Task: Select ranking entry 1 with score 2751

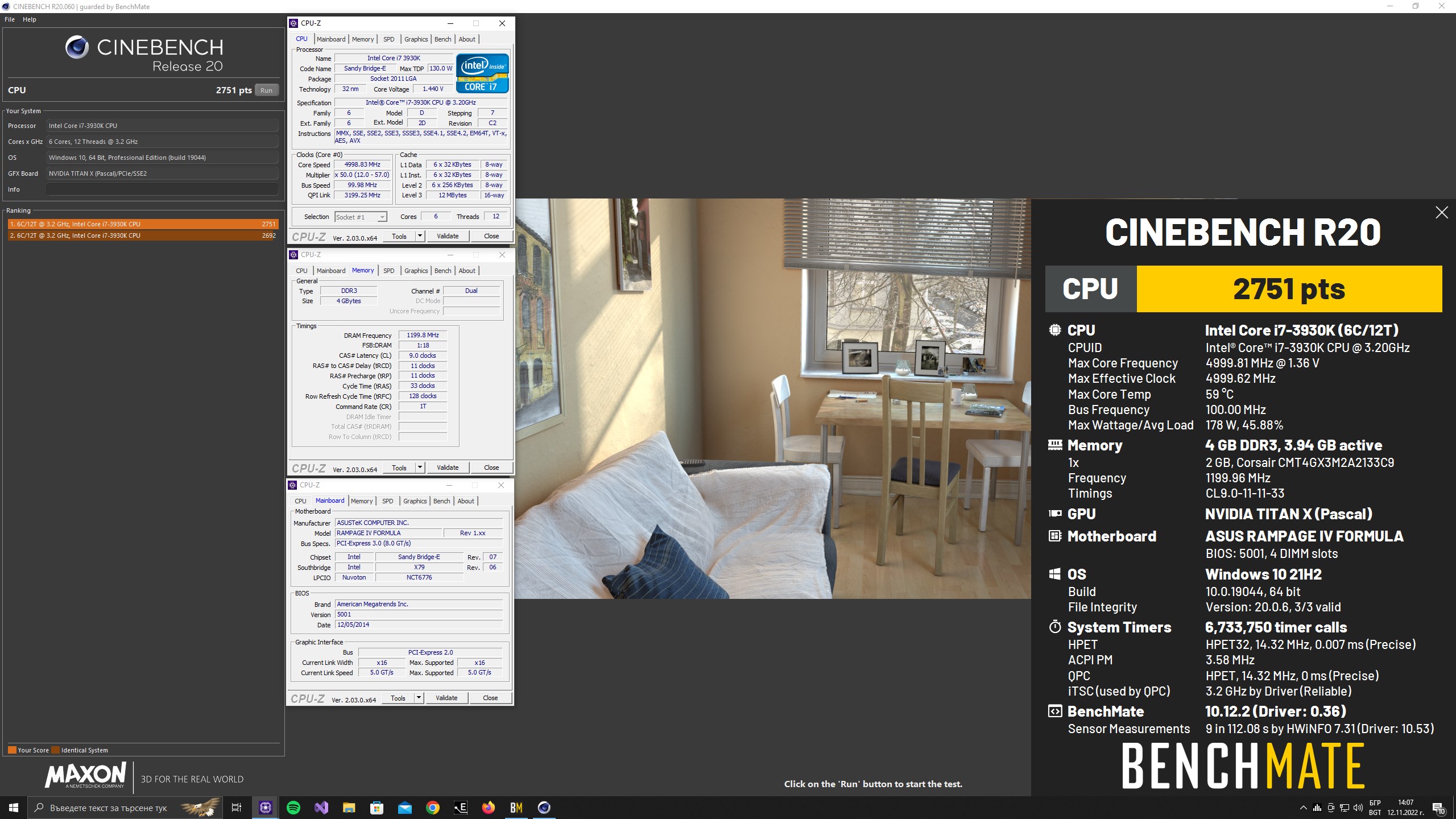Action: tap(143, 224)
